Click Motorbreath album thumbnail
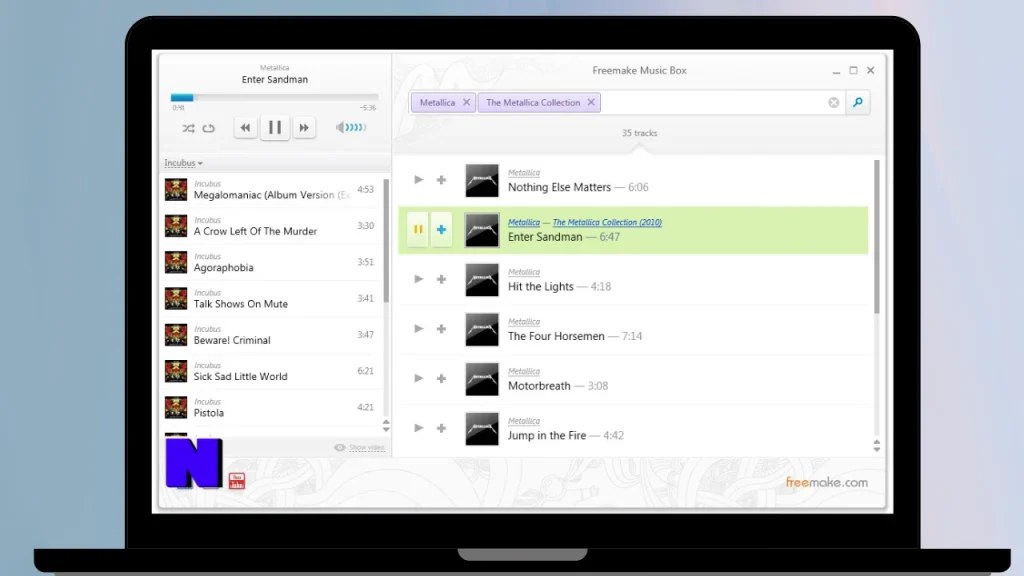1024x576 pixels. (x=482, y=379)
